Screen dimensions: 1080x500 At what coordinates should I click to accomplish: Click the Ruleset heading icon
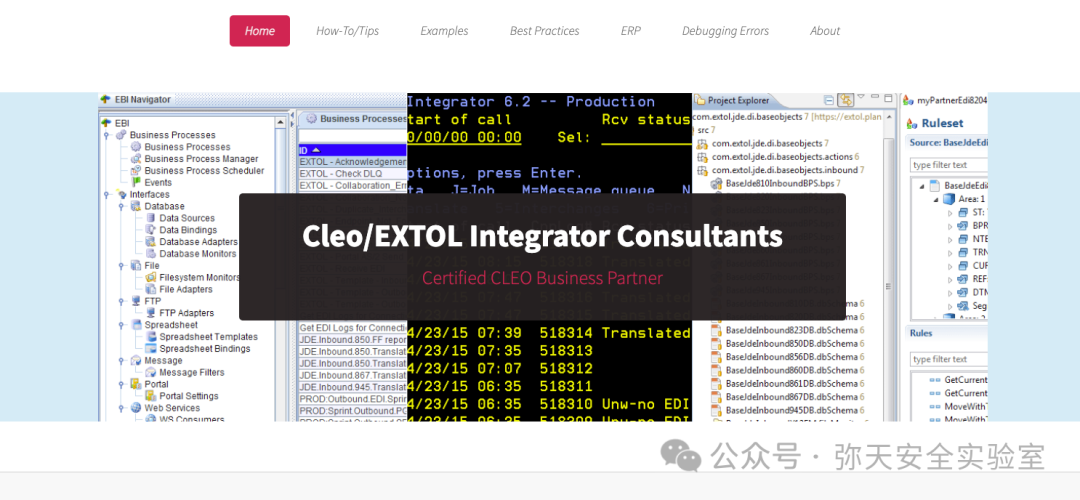point(913,124)
